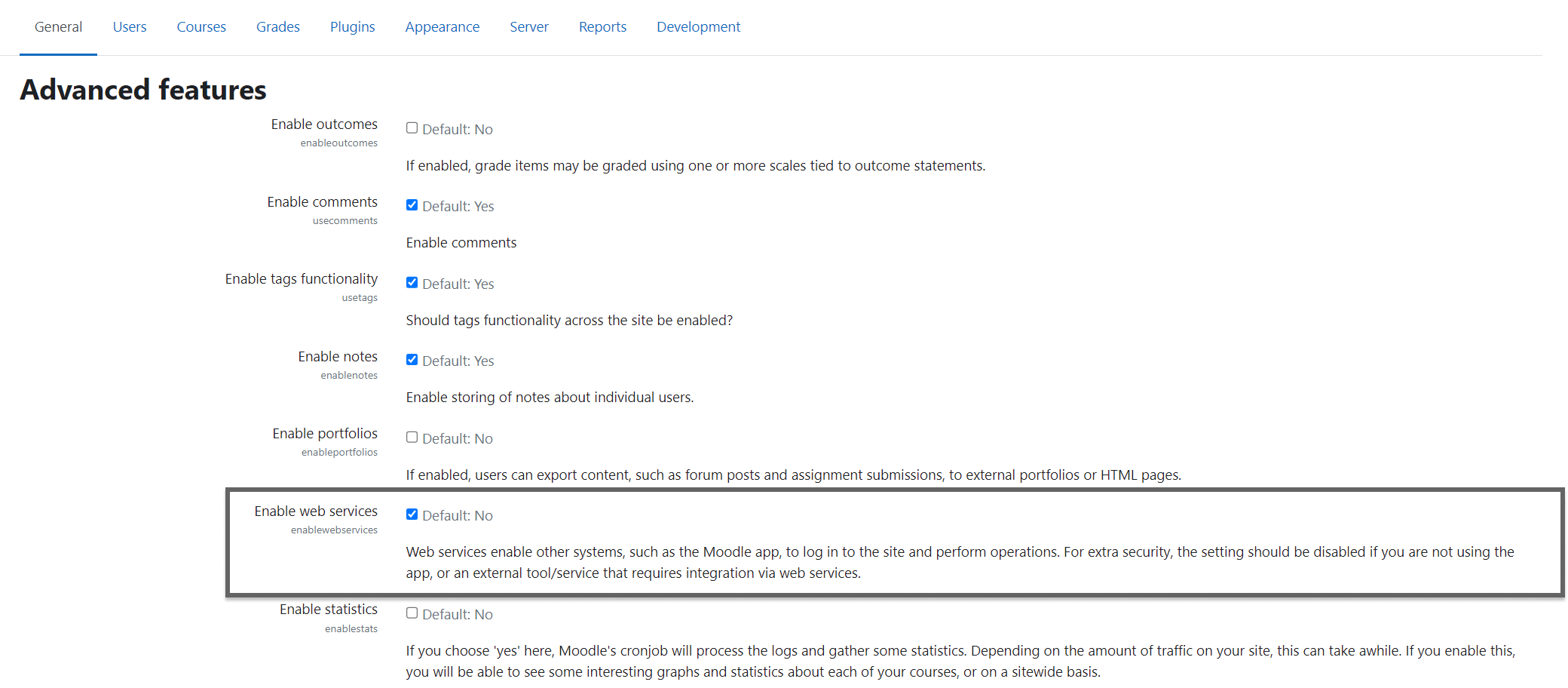Uncheck the Enable comments checkbox
Image resolution: width=1568 pixels, height=688 pixels.
[x=412, y=205]
